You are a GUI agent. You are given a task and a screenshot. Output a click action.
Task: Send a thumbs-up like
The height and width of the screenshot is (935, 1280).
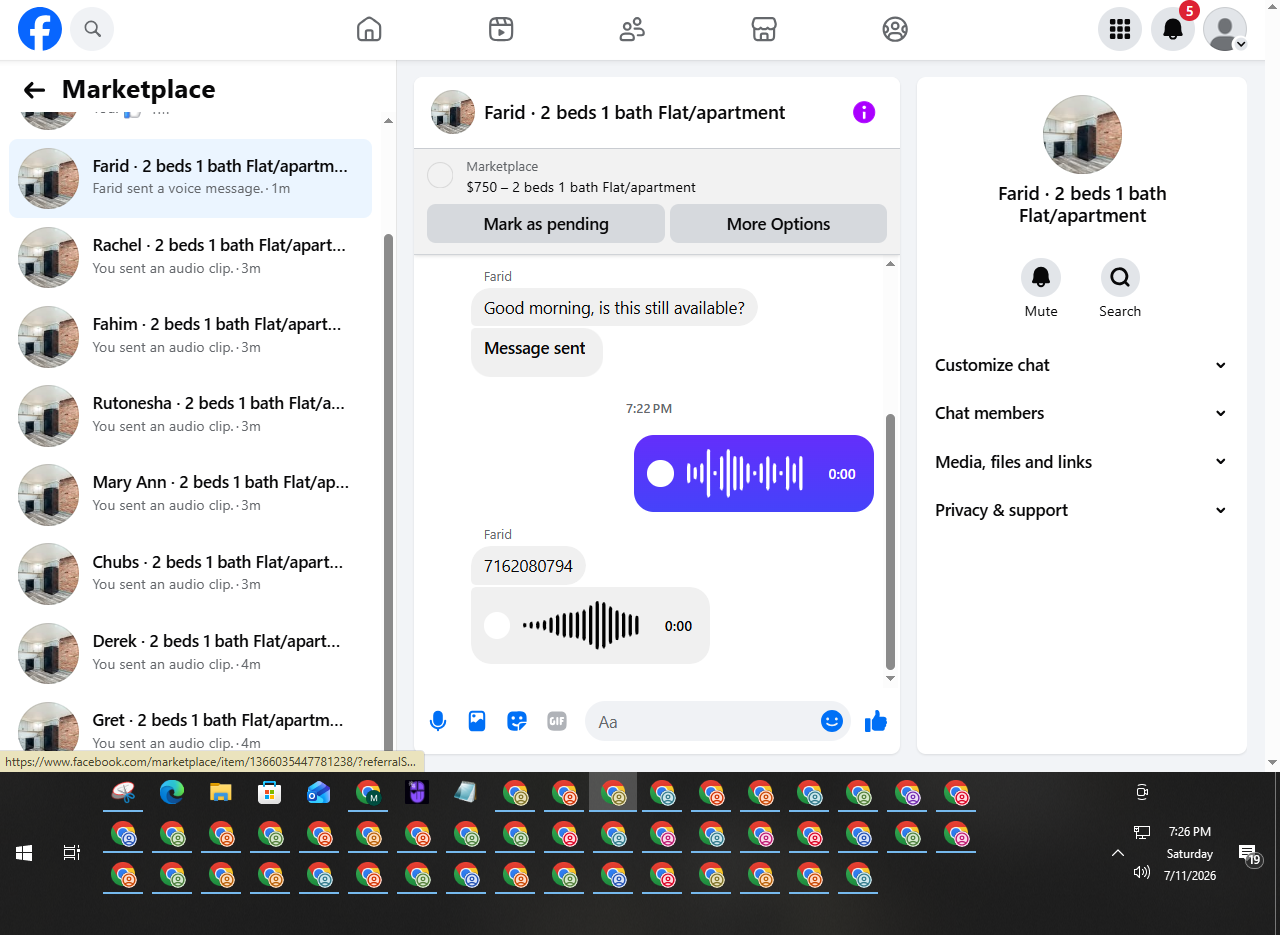coord(876,721)
